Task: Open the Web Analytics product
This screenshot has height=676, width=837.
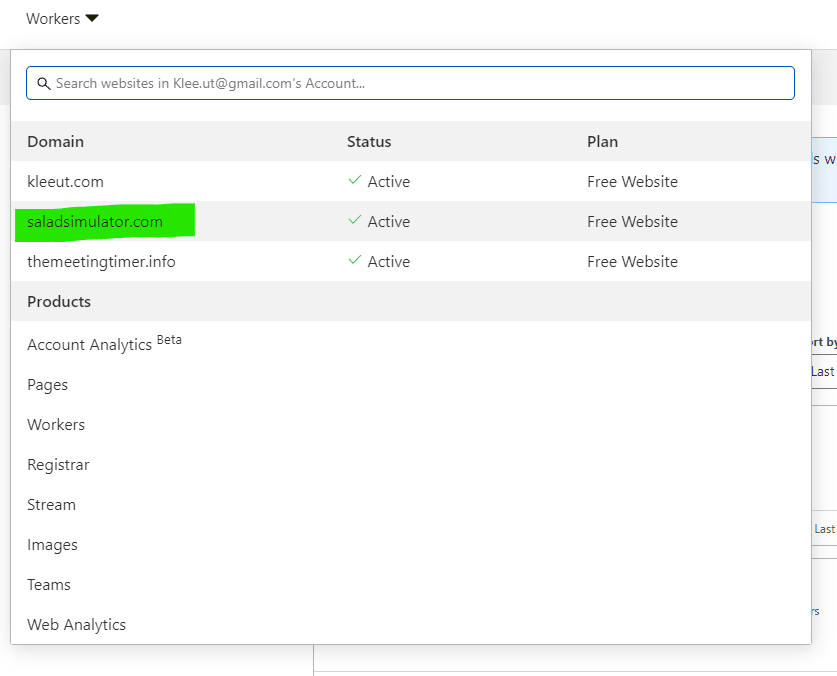Action: pos(76,625)
